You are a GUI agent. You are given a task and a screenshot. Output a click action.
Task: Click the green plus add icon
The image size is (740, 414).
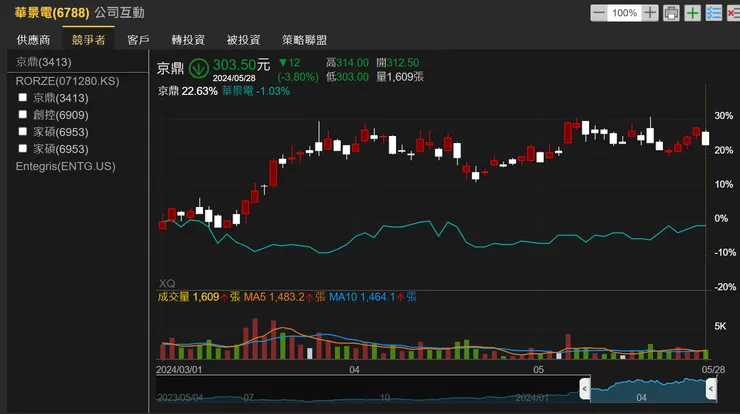click(692, 13)
